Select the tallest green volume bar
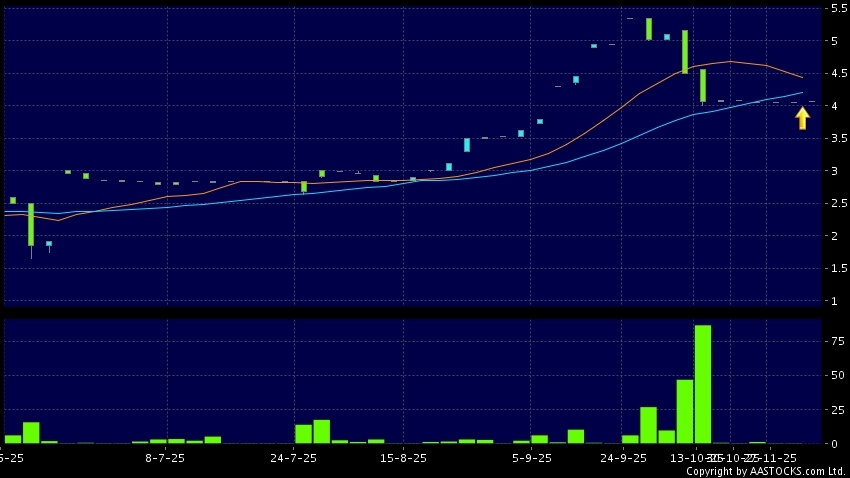The height and width of the screenshot is (478, 850). coord(703,384)
